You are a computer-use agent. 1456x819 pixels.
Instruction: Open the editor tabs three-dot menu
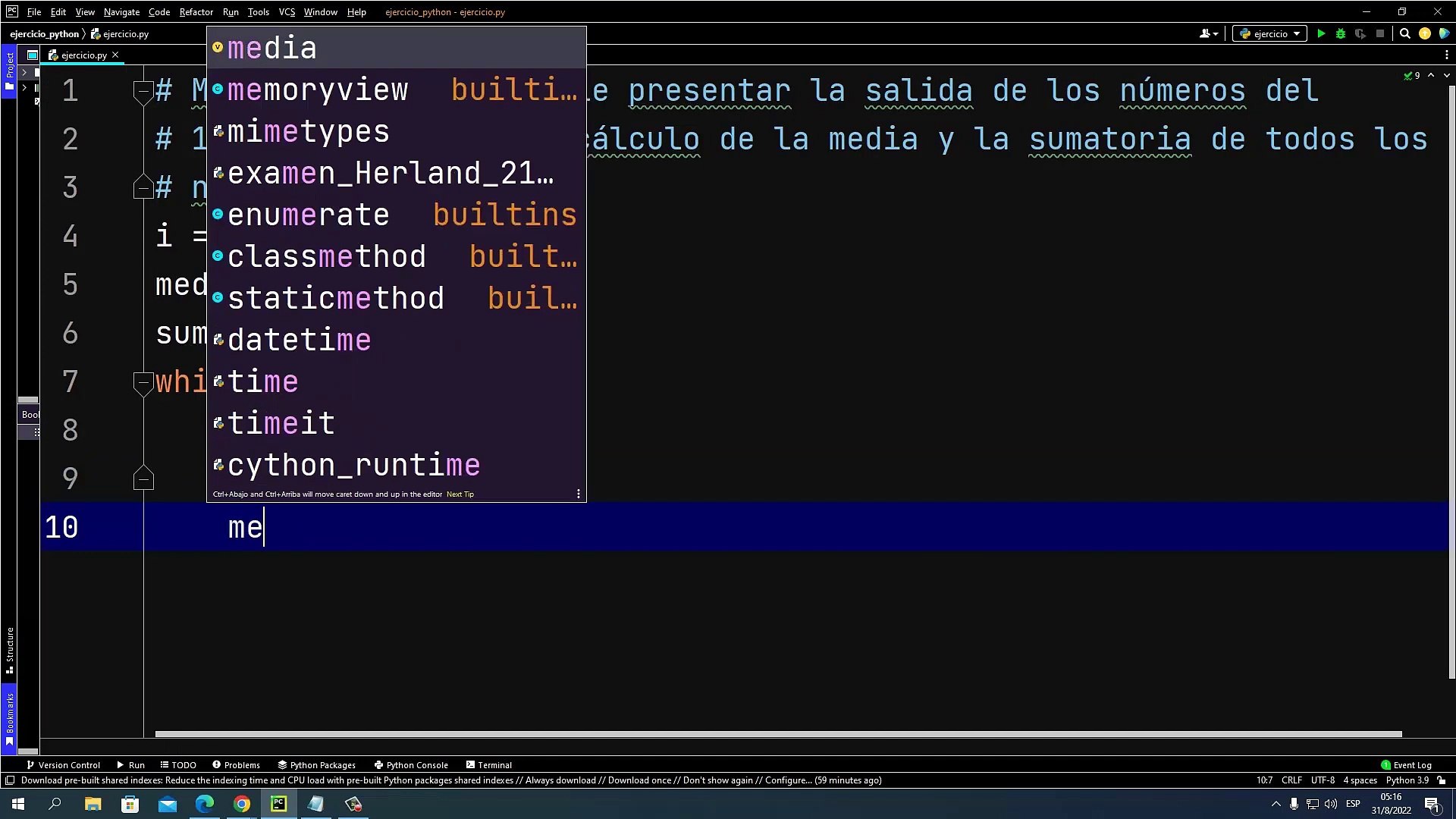[x=1446, y=55]
